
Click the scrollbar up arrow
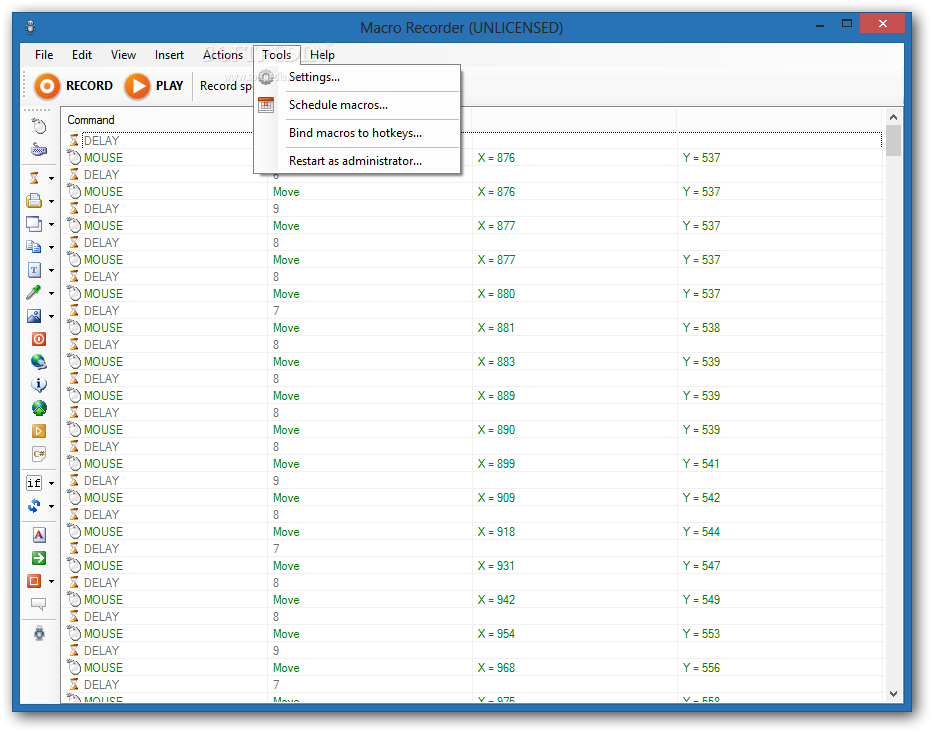coord(893,117)
